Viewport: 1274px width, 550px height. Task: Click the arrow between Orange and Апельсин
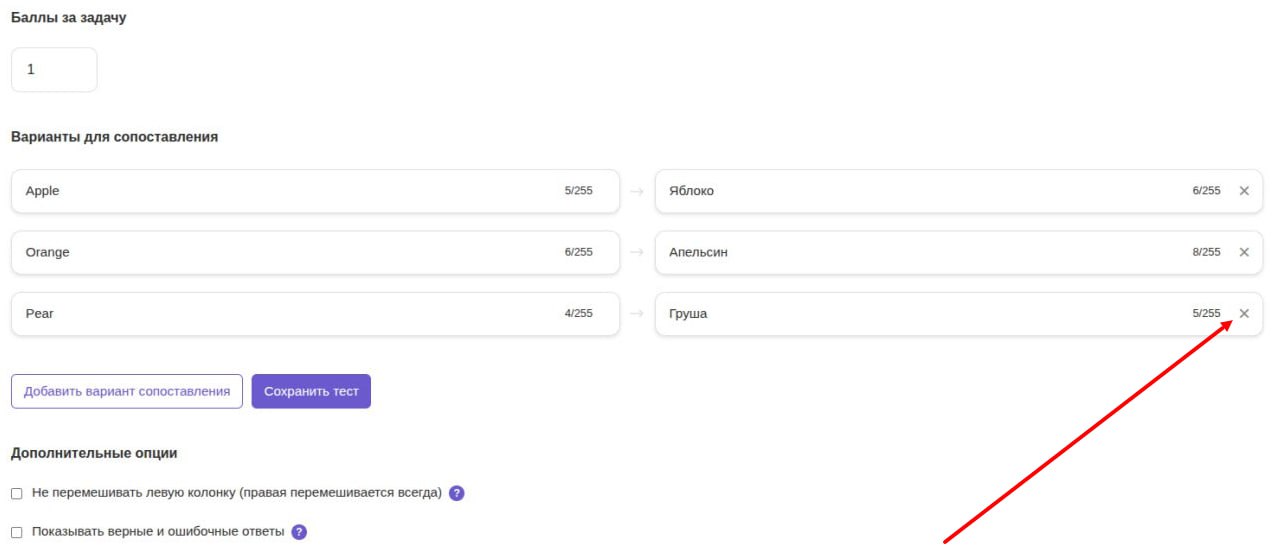coord(637,252)
